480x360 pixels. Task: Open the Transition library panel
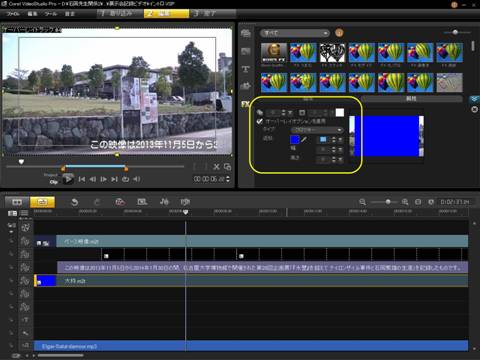246,51
